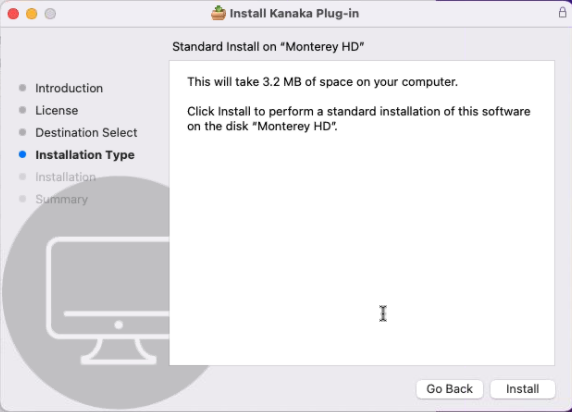Image resolution: width=572 pixels, height=412 pixels.
Task: Click the 3.2 MB space message text
Action: (322, 82)
